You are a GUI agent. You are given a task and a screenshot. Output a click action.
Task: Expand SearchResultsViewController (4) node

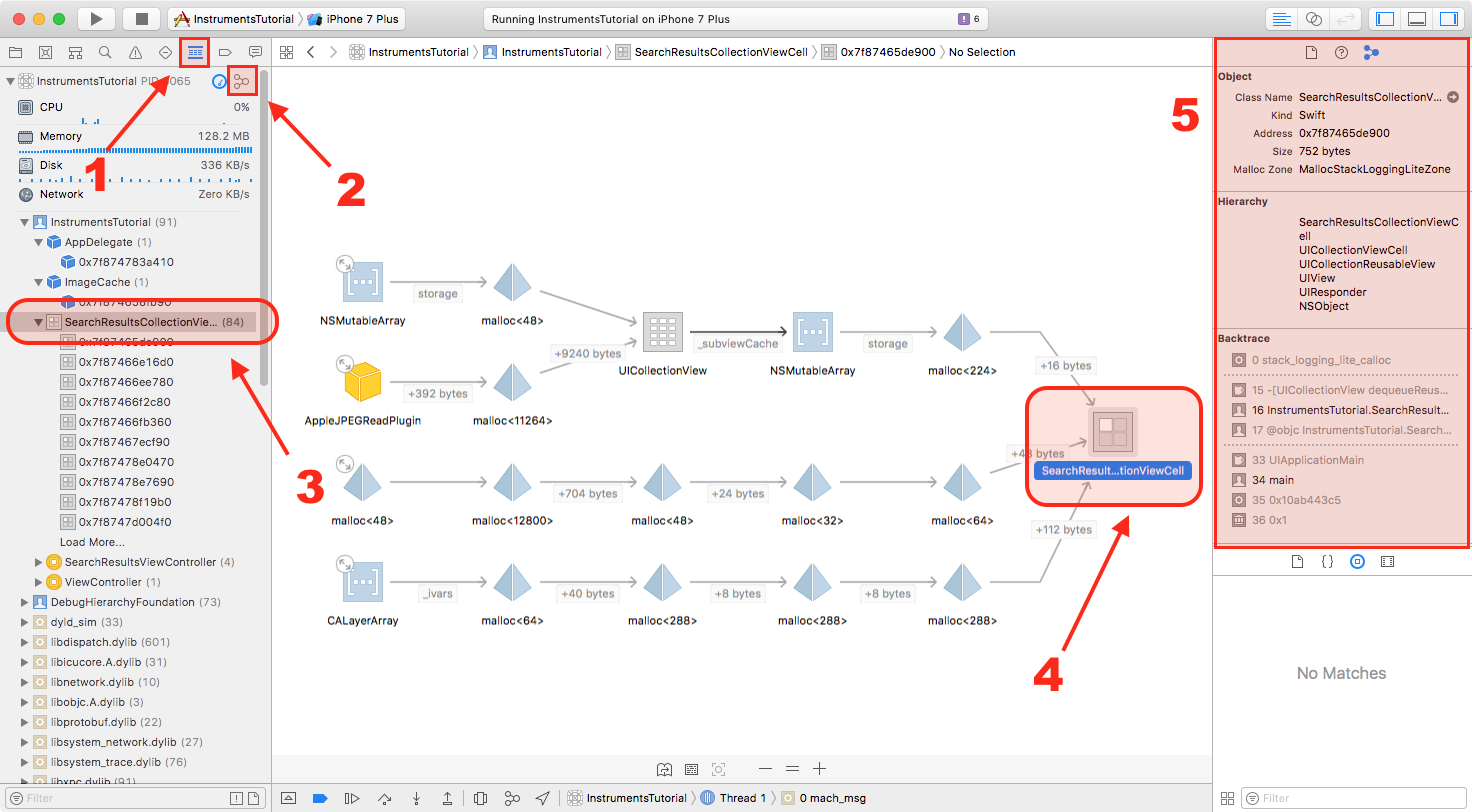[39, 562]
